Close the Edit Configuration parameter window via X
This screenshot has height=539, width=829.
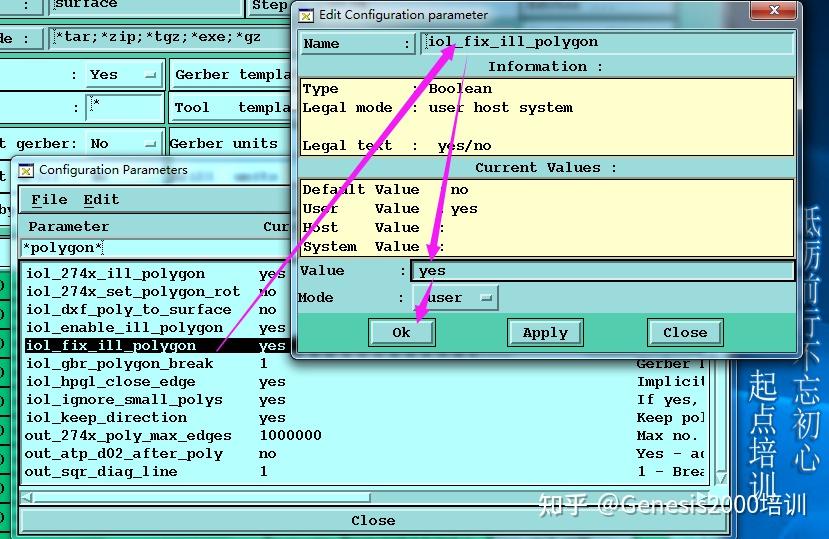tap(774, 10)
